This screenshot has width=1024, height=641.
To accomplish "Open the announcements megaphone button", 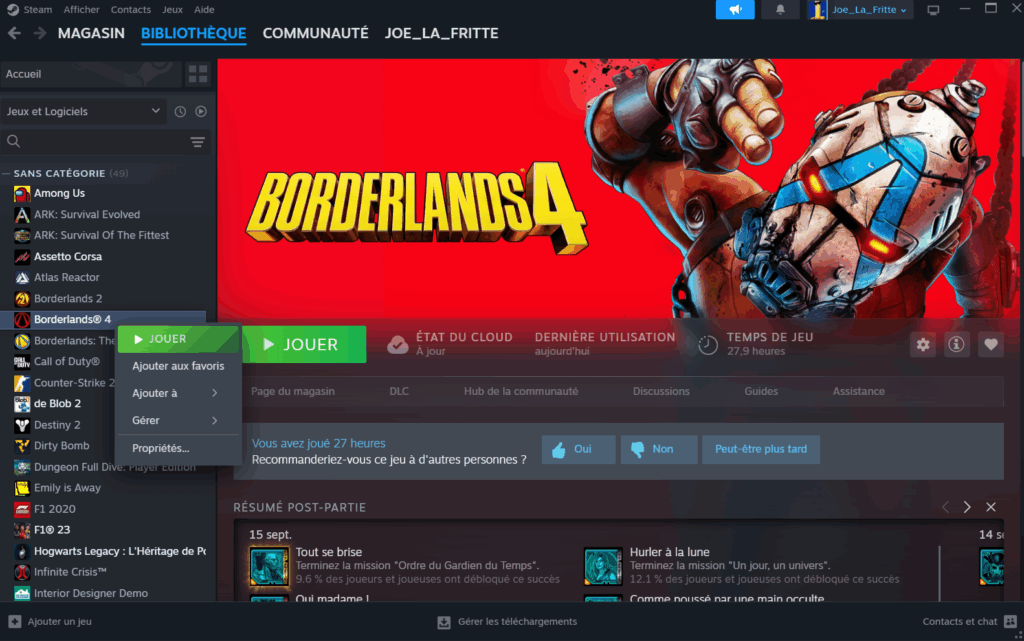I will point(735,10).
